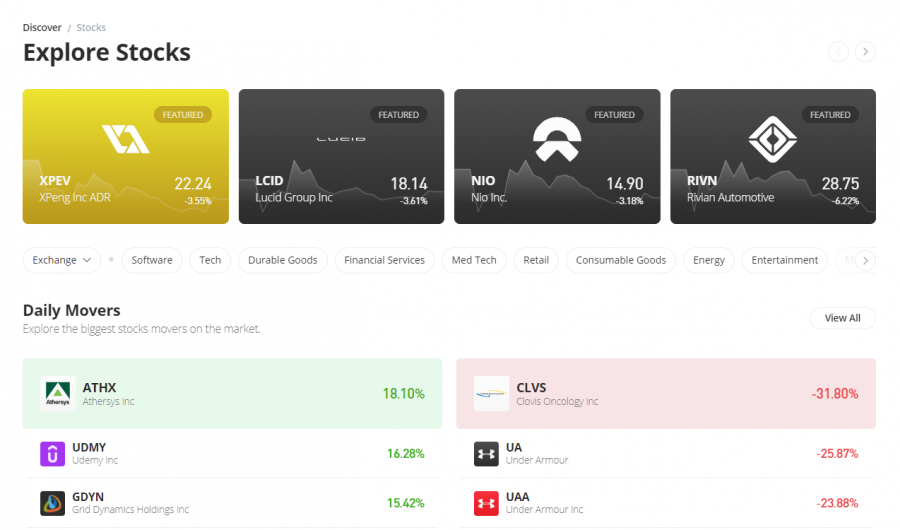This screenshot has height=530, width=900.
Task: Click the 16.28% change for UDMY
Action: point(405,454)
